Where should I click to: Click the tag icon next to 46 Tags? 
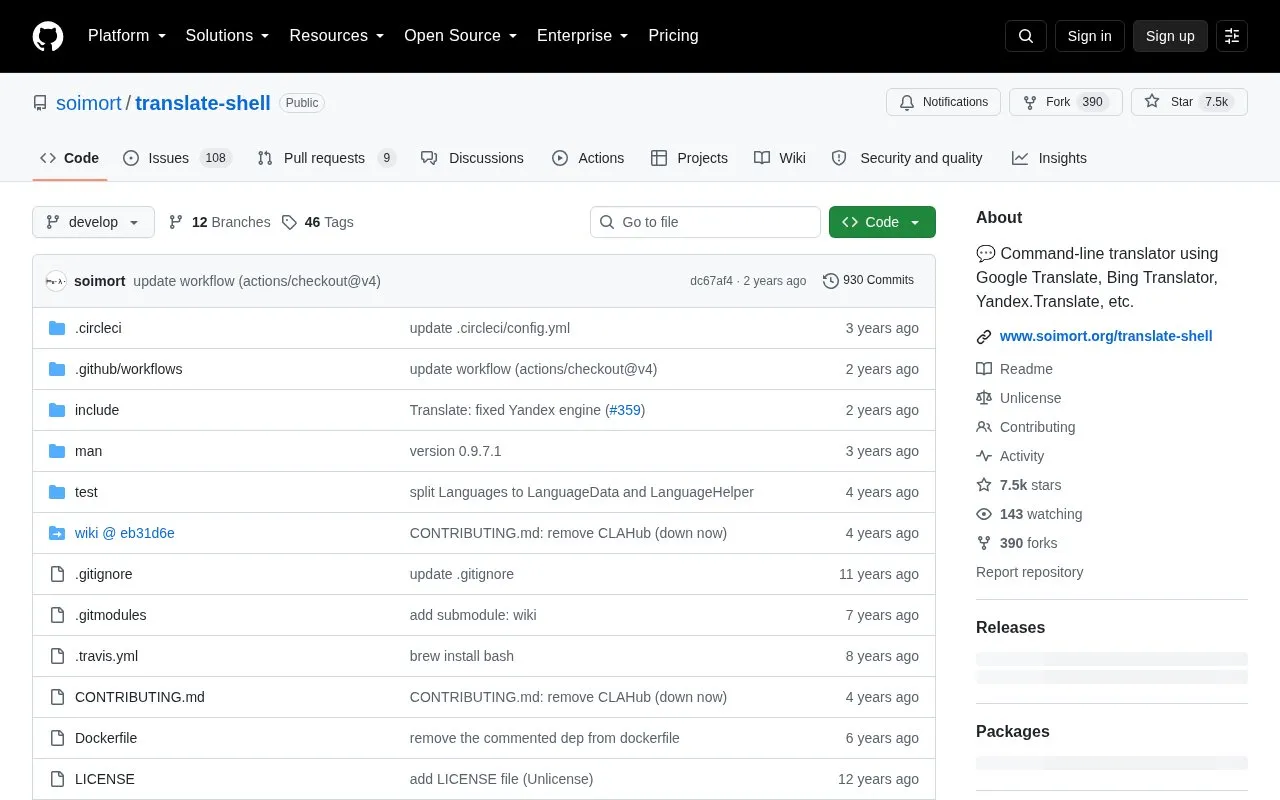289,222
